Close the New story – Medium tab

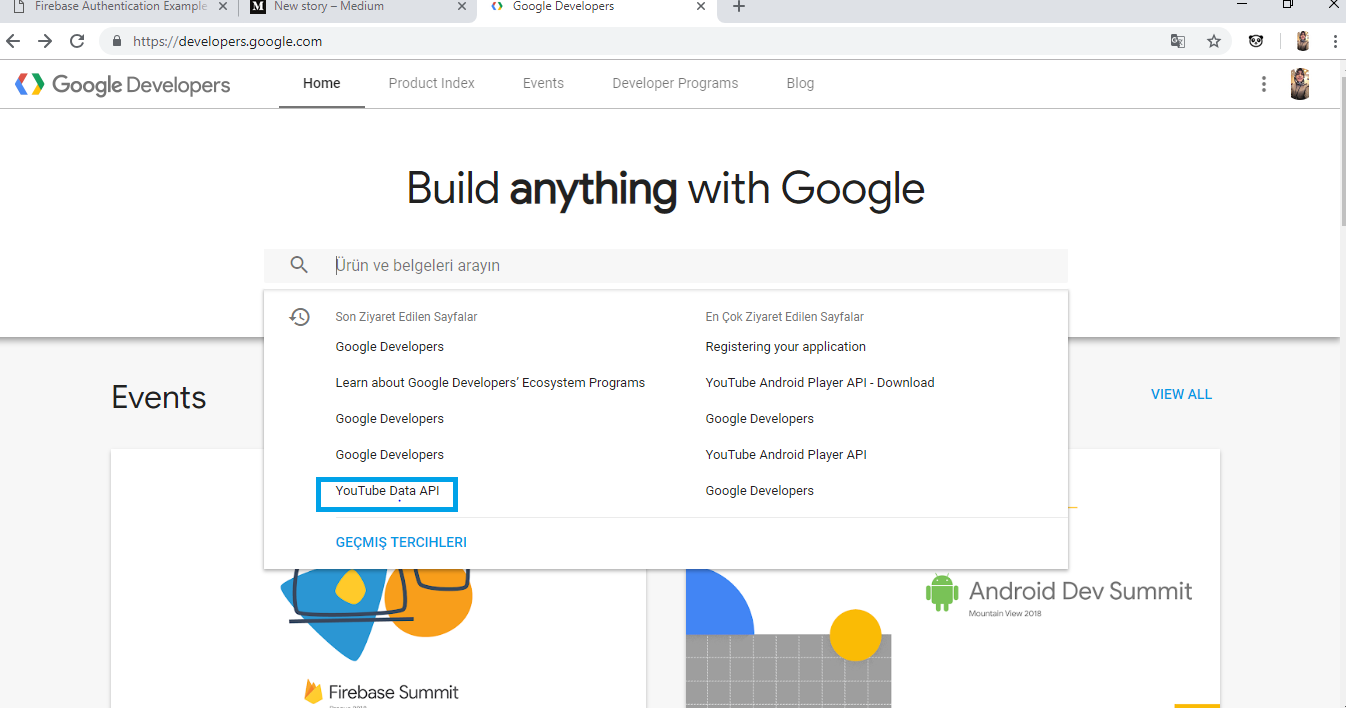[462, 7]
